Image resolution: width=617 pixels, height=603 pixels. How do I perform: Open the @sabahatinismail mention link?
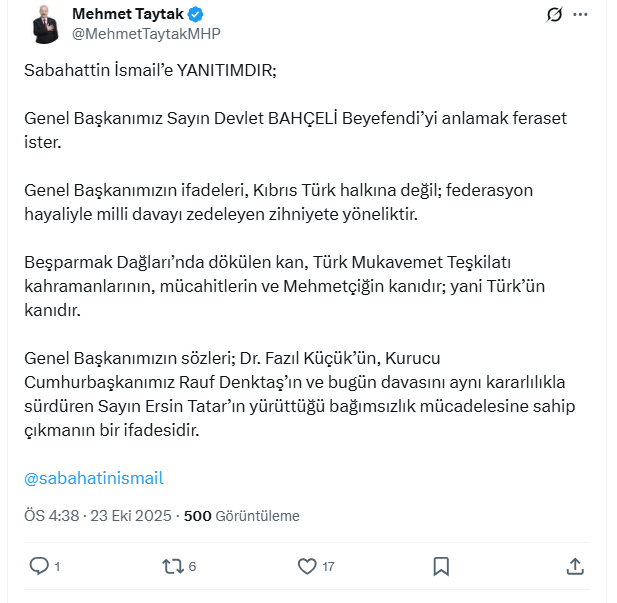tap(93, 478)
